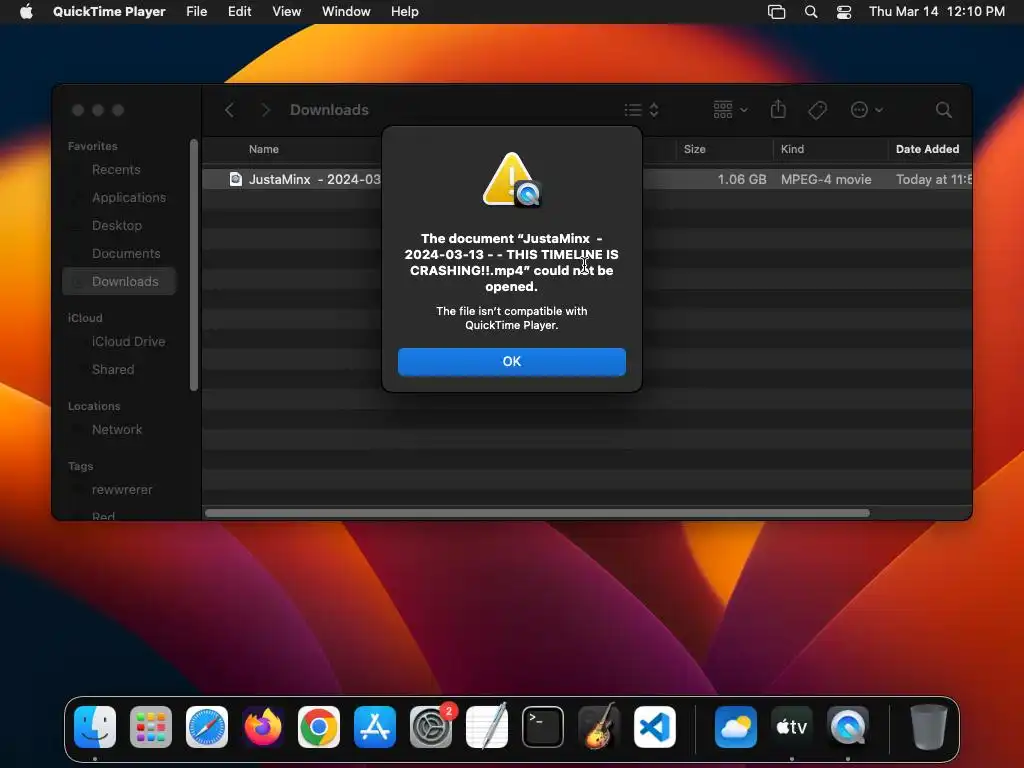Open Applications in the Finder sidebar

coord(129,197)
